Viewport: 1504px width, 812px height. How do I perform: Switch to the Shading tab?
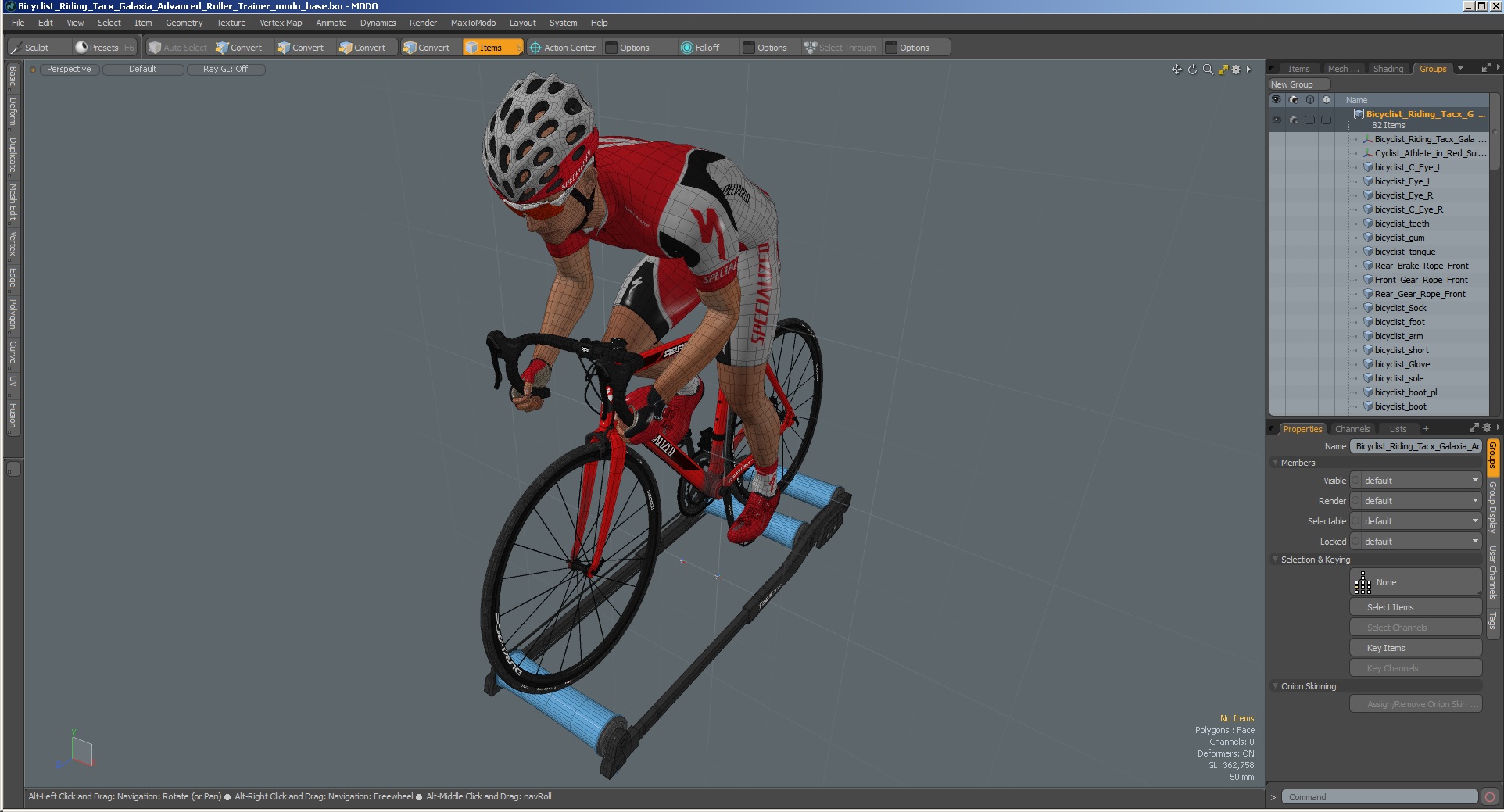click(1388, 69)
